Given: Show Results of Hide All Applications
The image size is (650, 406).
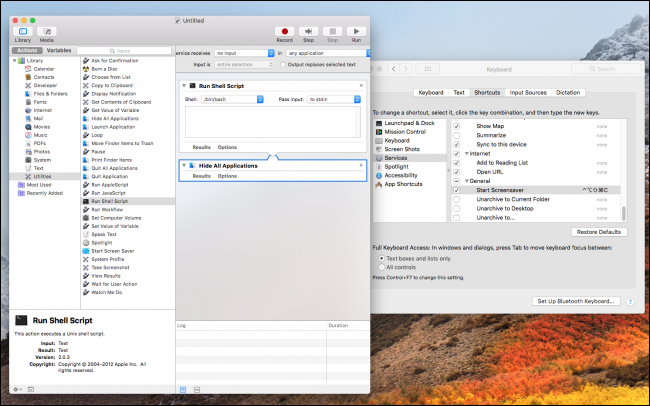Looking at the screenshot, I should 201,176.
